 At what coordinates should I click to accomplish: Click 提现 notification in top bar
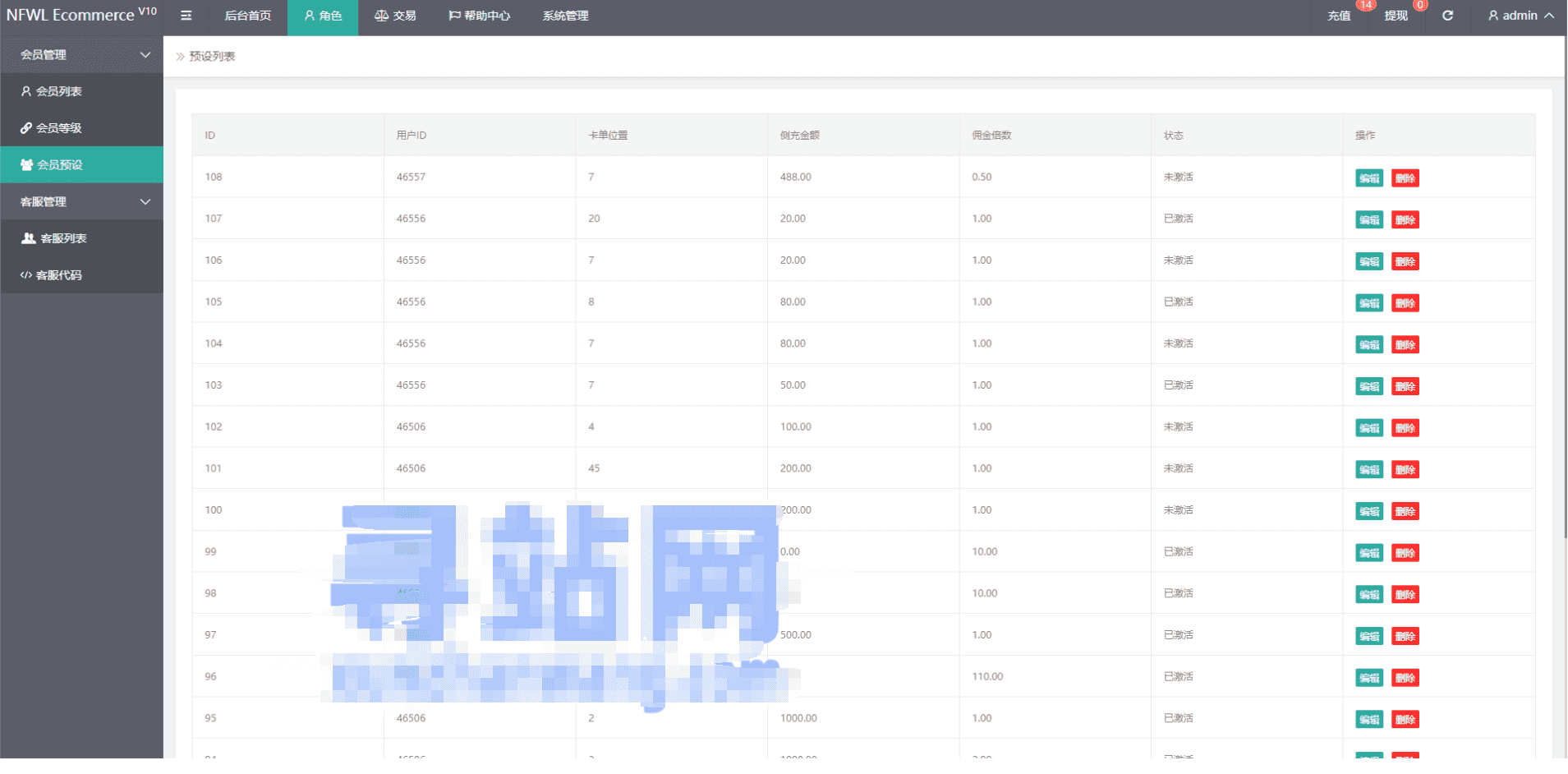coord(1396,16)
